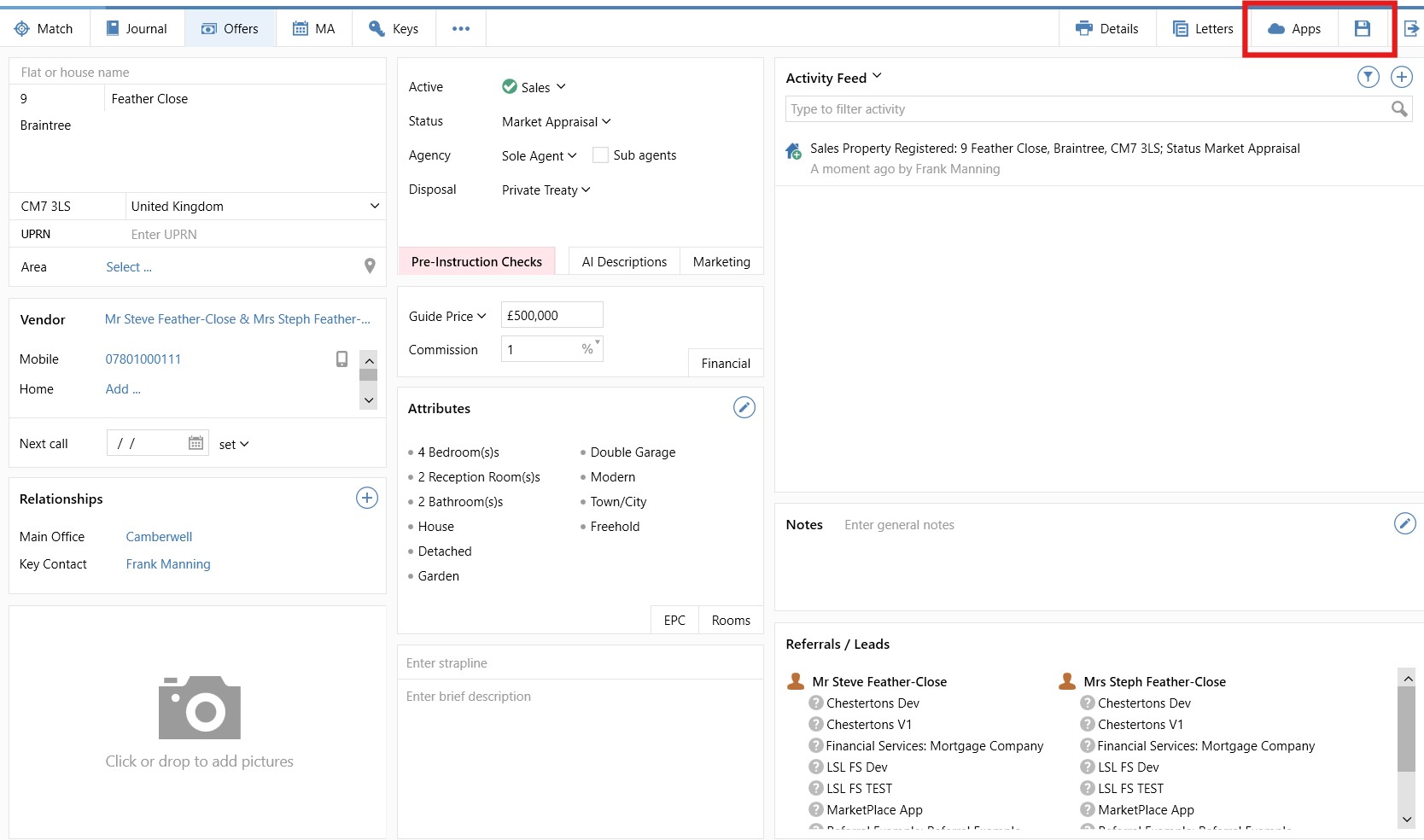Click the Financial button
This screenshot has height=840, width=1424.
point(726,364)
